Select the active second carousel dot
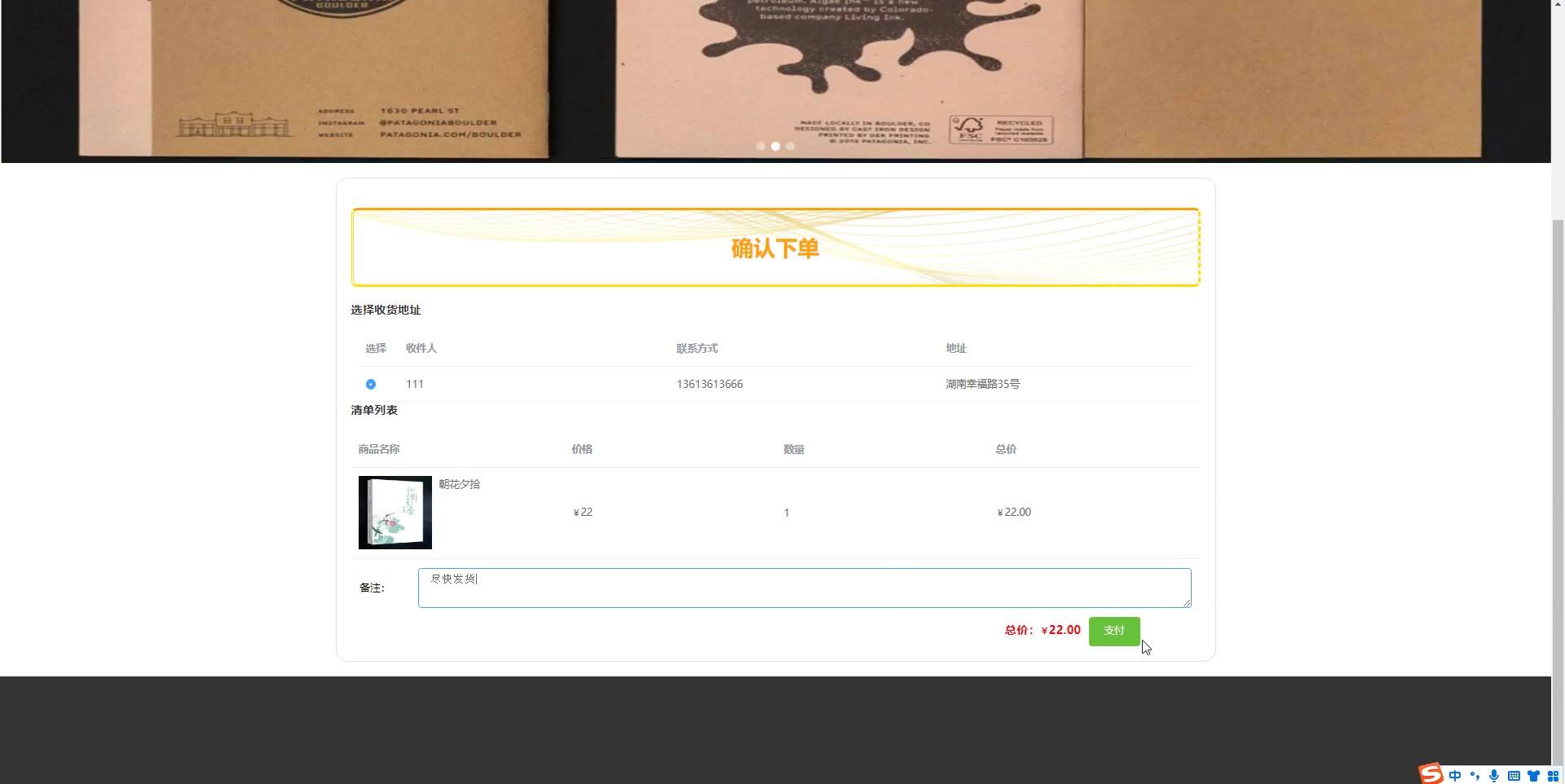 (x=775, y=147)
